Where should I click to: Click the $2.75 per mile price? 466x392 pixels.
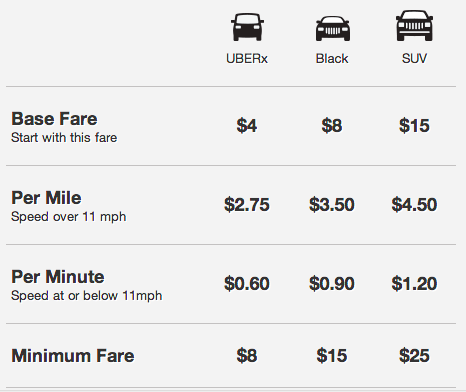coord(247,204)
